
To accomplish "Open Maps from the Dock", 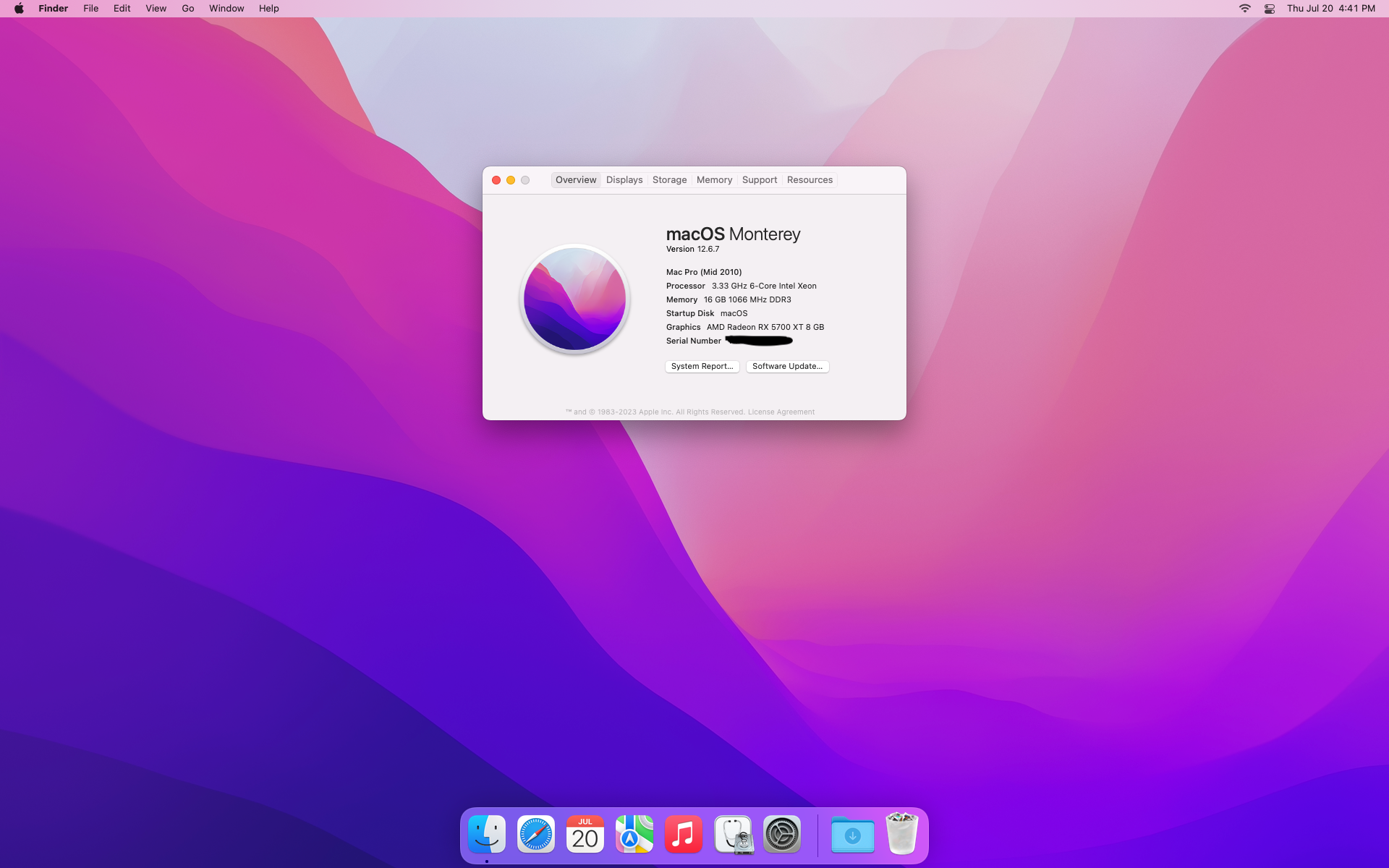I will click(634, 835).
